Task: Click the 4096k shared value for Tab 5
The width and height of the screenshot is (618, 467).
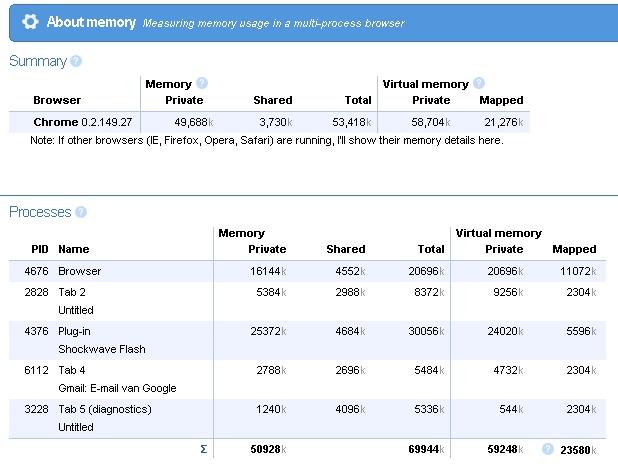Action: (x=350, y=409)
